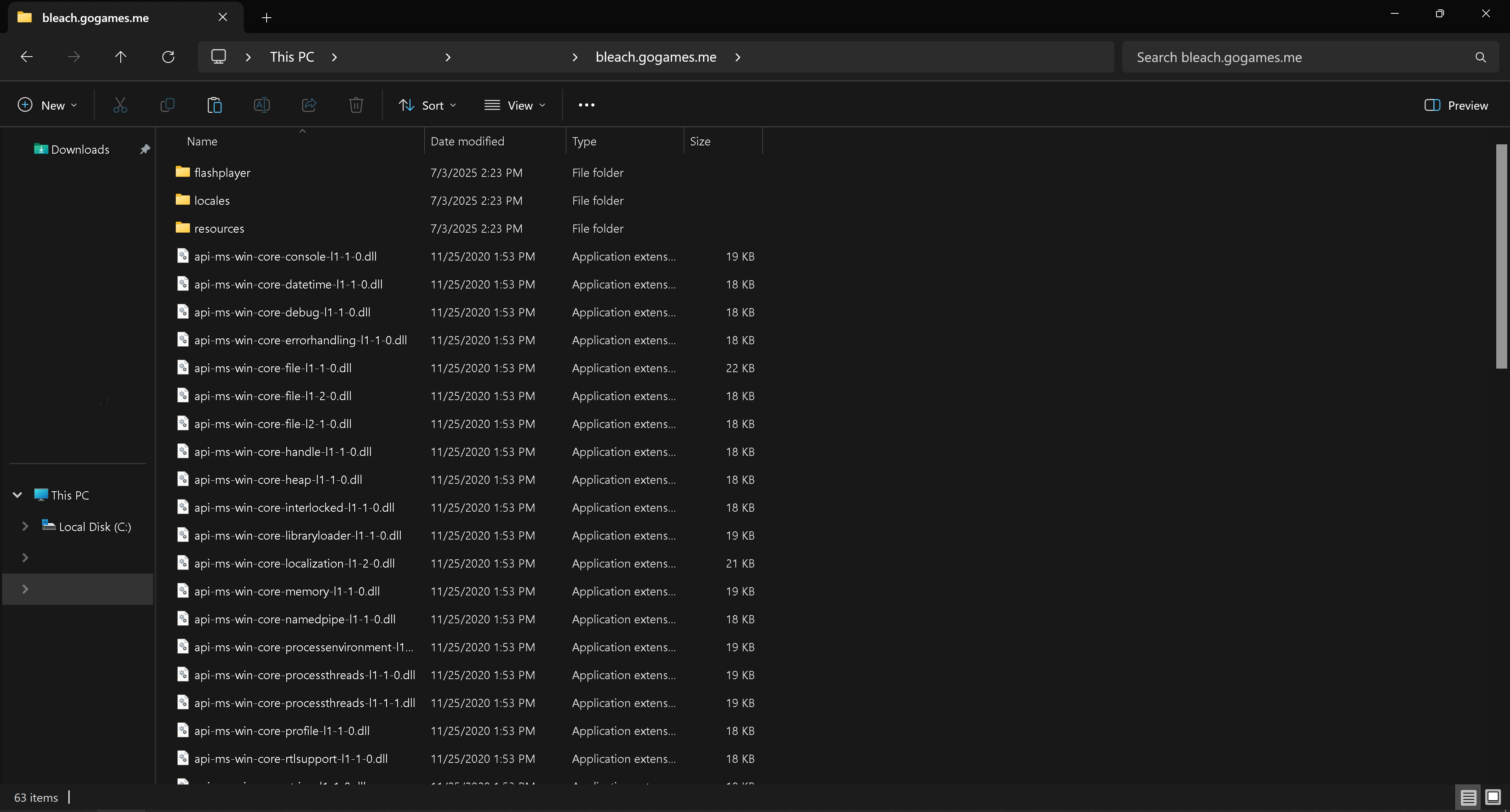Image resolution: width=1510 pixels, height=812 pixels.
Task: Click the Date modified column header
Action: tap(467, 141)
